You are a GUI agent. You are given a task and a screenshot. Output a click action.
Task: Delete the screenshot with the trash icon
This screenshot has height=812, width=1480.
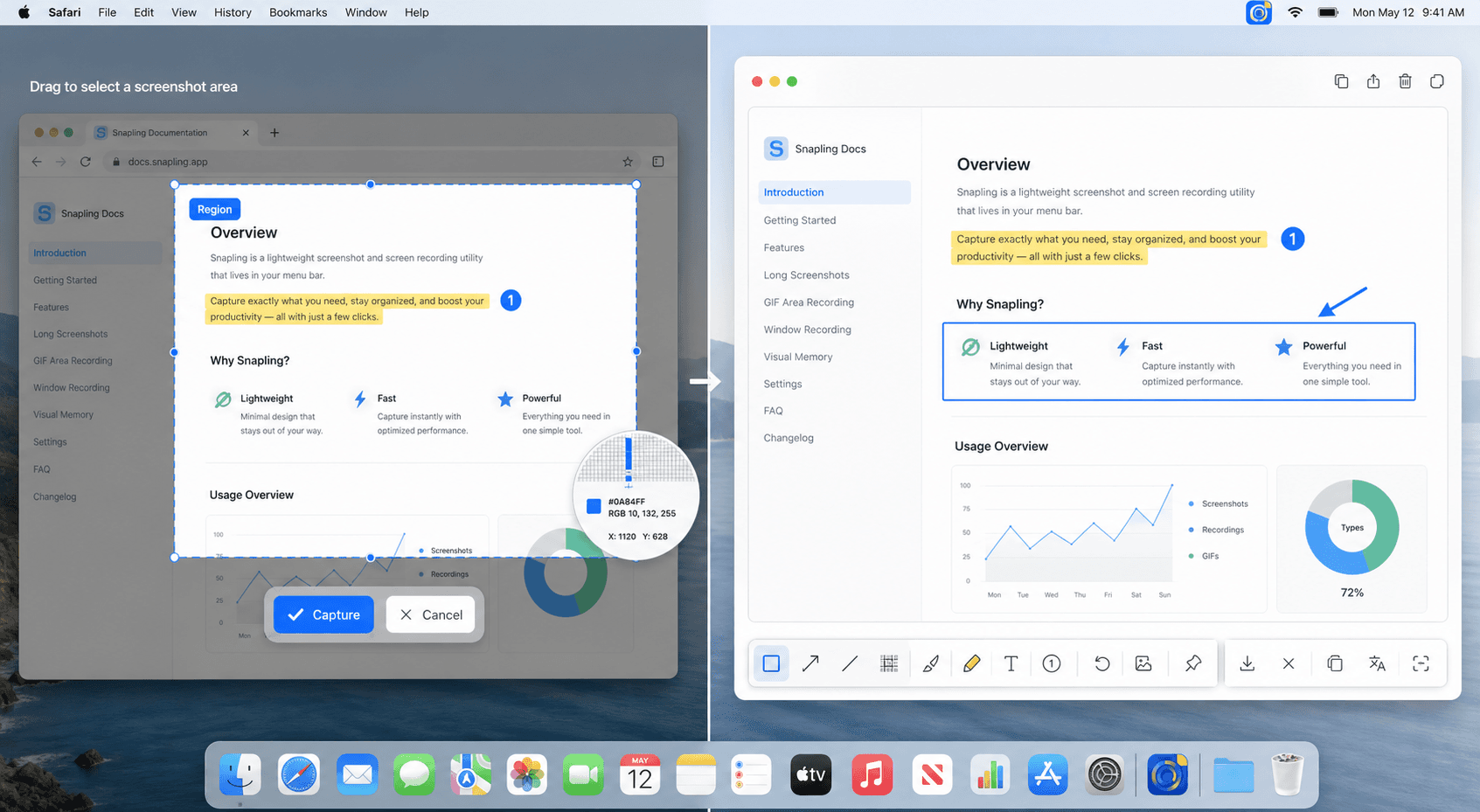tap(1405, 81)
